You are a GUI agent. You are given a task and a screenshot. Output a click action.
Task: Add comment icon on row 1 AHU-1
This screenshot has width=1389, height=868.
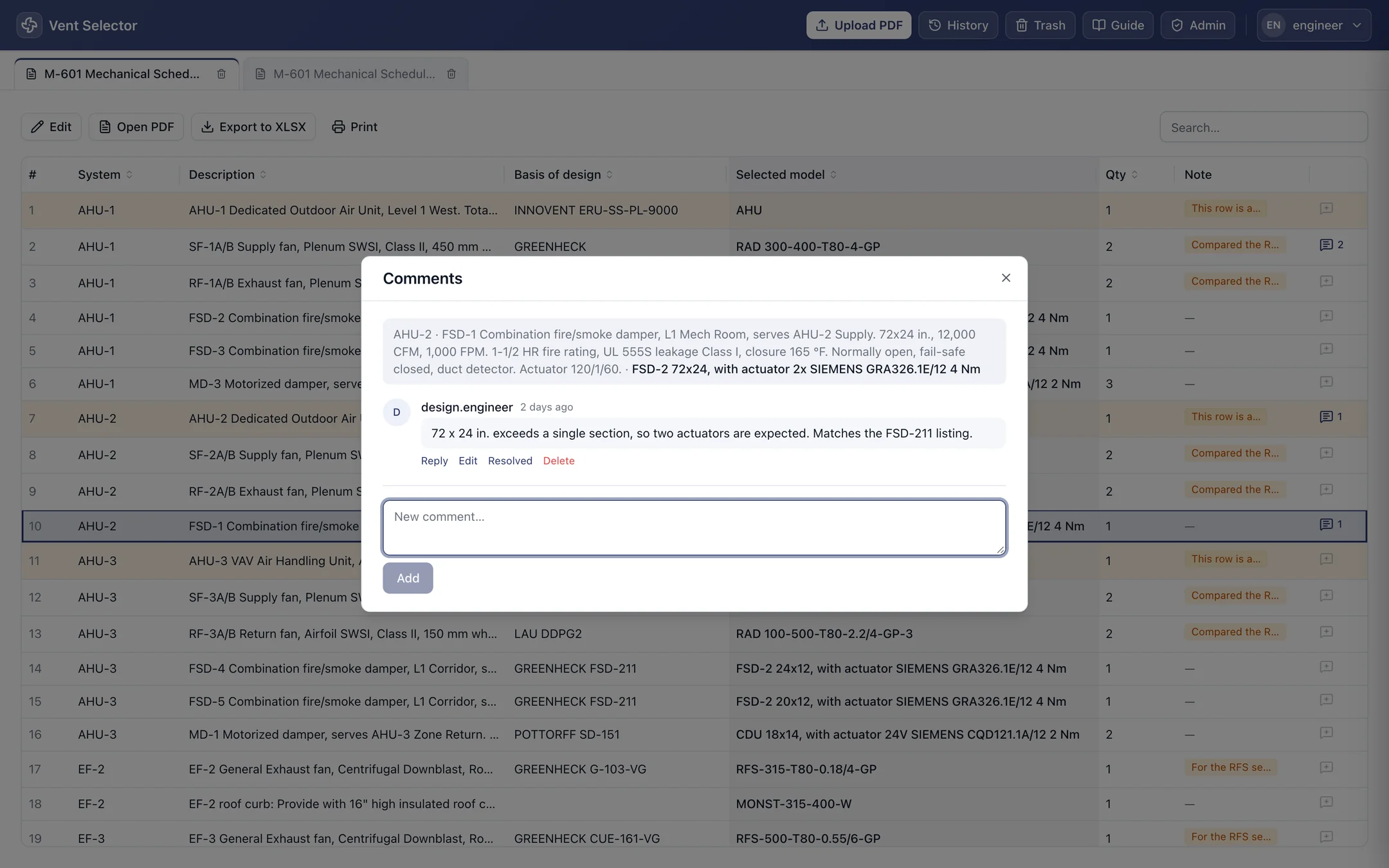[x=1326, y=208]
